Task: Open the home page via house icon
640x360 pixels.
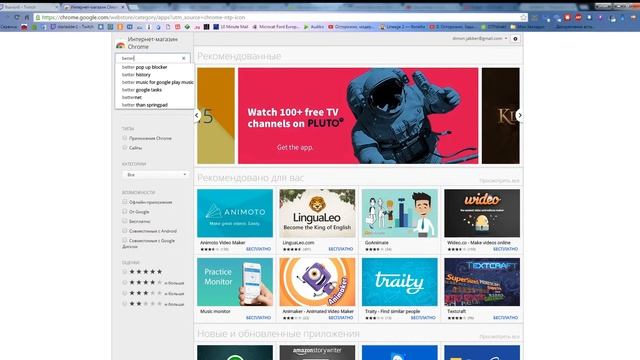Action: point(27,17)
